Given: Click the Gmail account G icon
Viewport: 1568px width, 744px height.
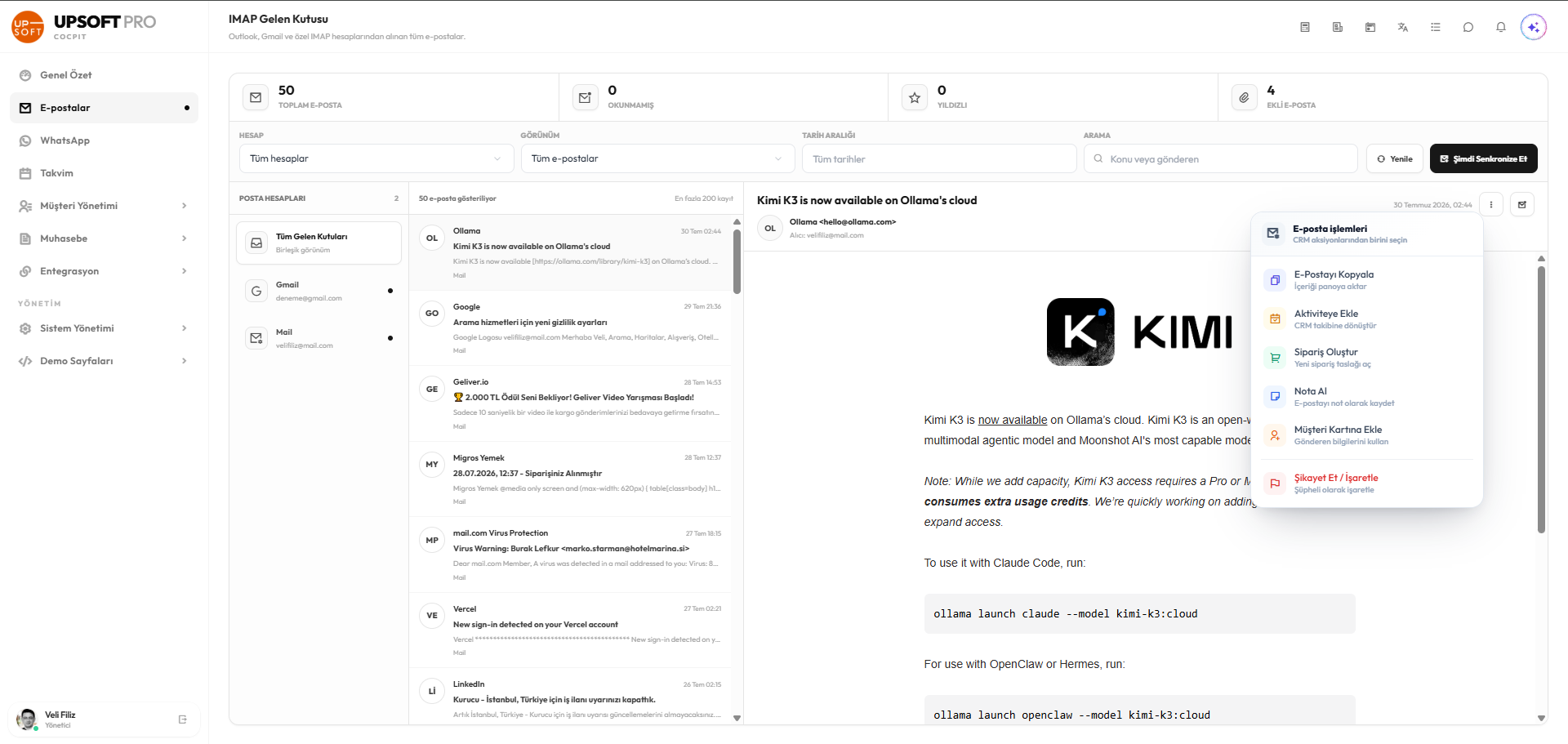Looking at the screenshot, I should click(256, 291).
